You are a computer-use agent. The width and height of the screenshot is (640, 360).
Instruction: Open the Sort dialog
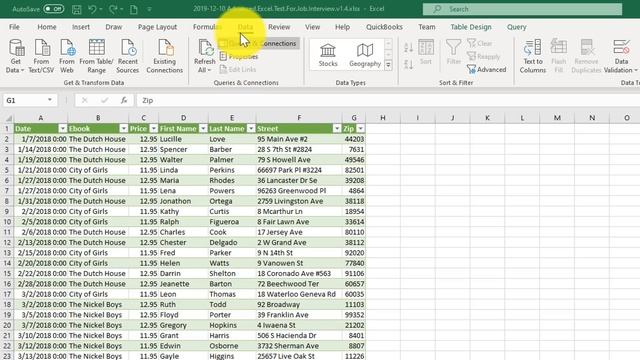tap(426, 52)
